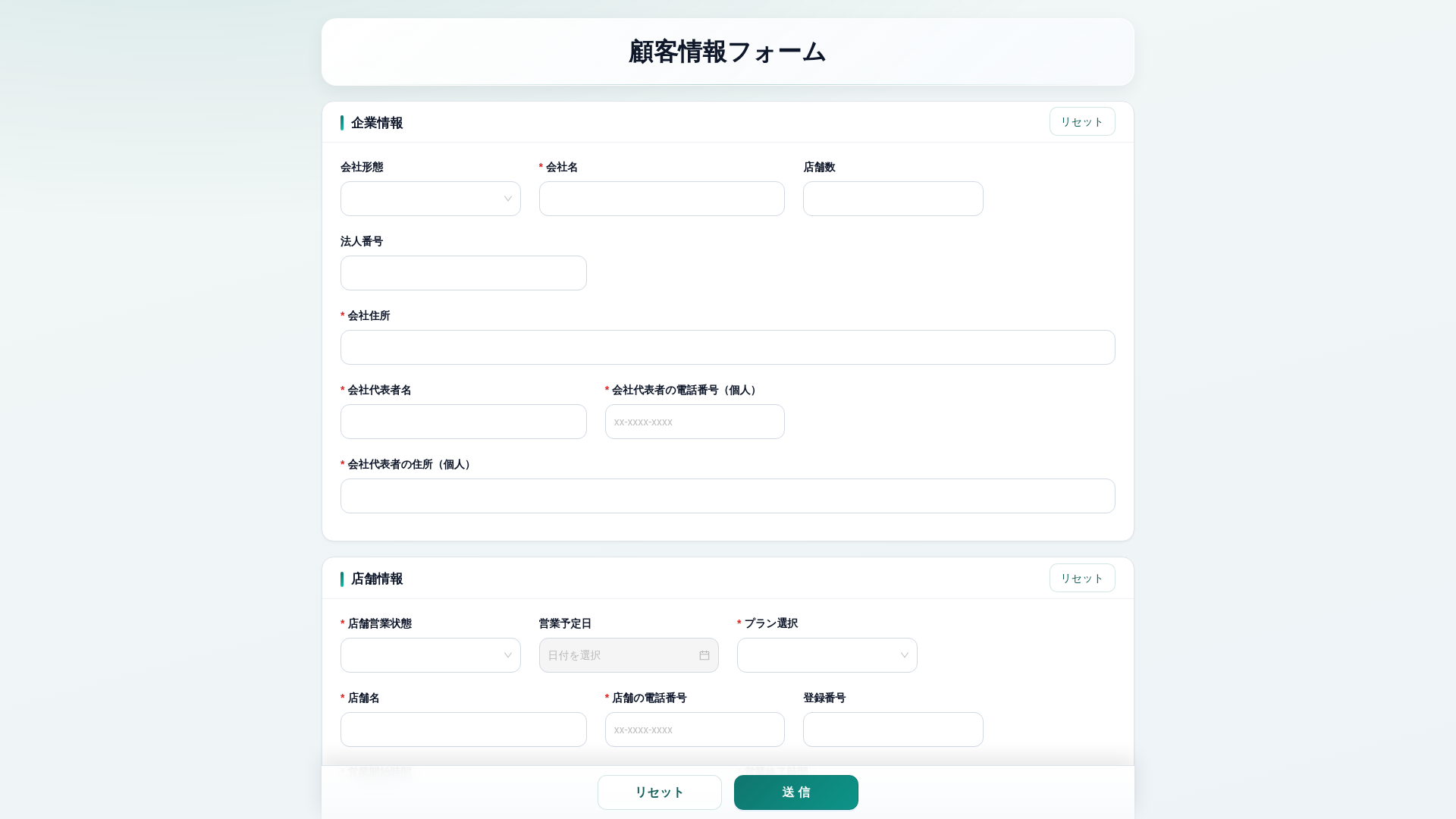Viewport: 1456px width, 819px height.
Task: Open the 会社形態 dropdown
Action: 431,199
